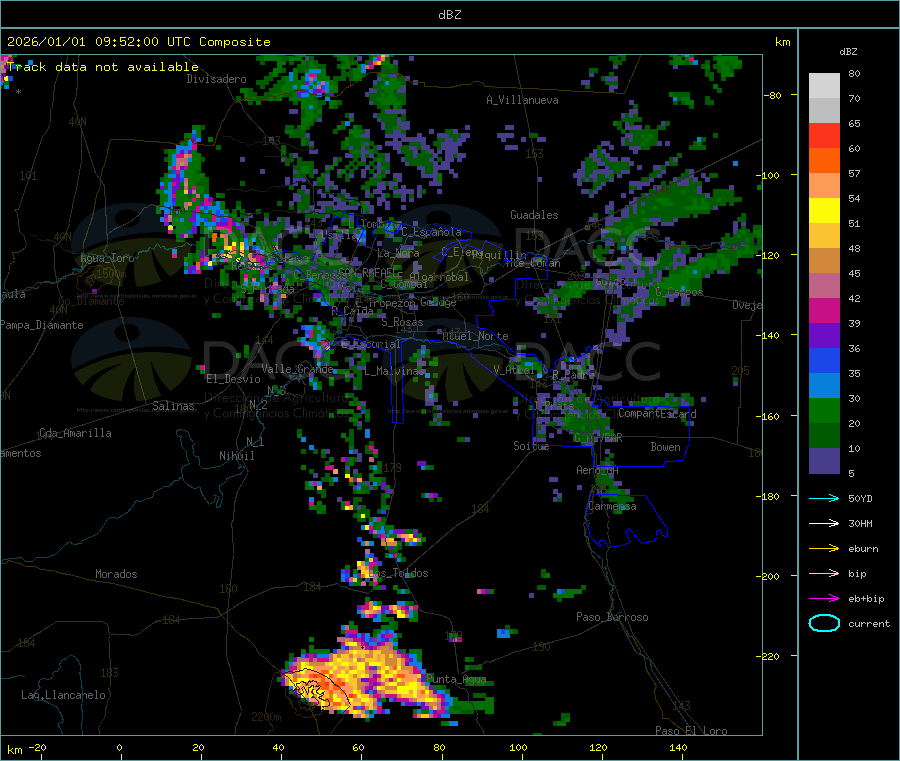This screenshot has height=761, width=900.
Task: Click the 'dBZ' heading above color scale
Action: 848,52
